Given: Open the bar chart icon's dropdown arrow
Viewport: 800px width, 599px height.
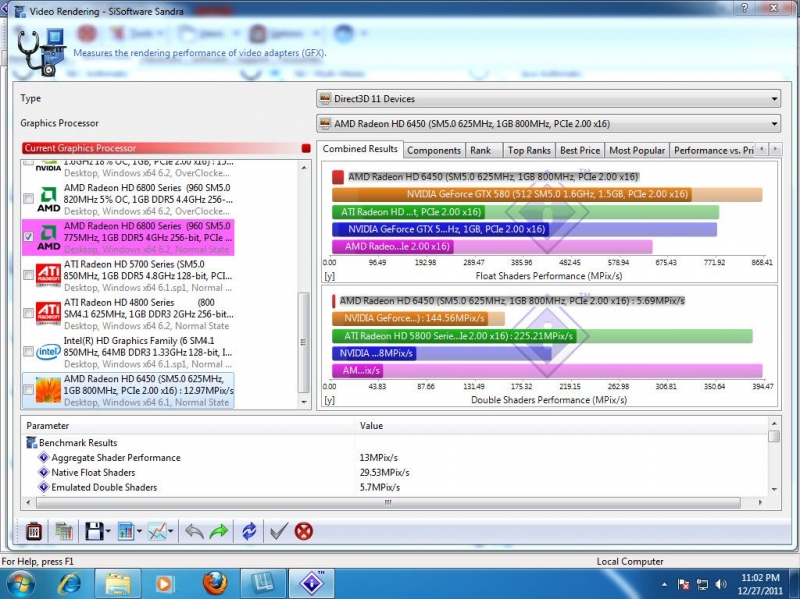Looking at the screenshot, I should 139,532.
